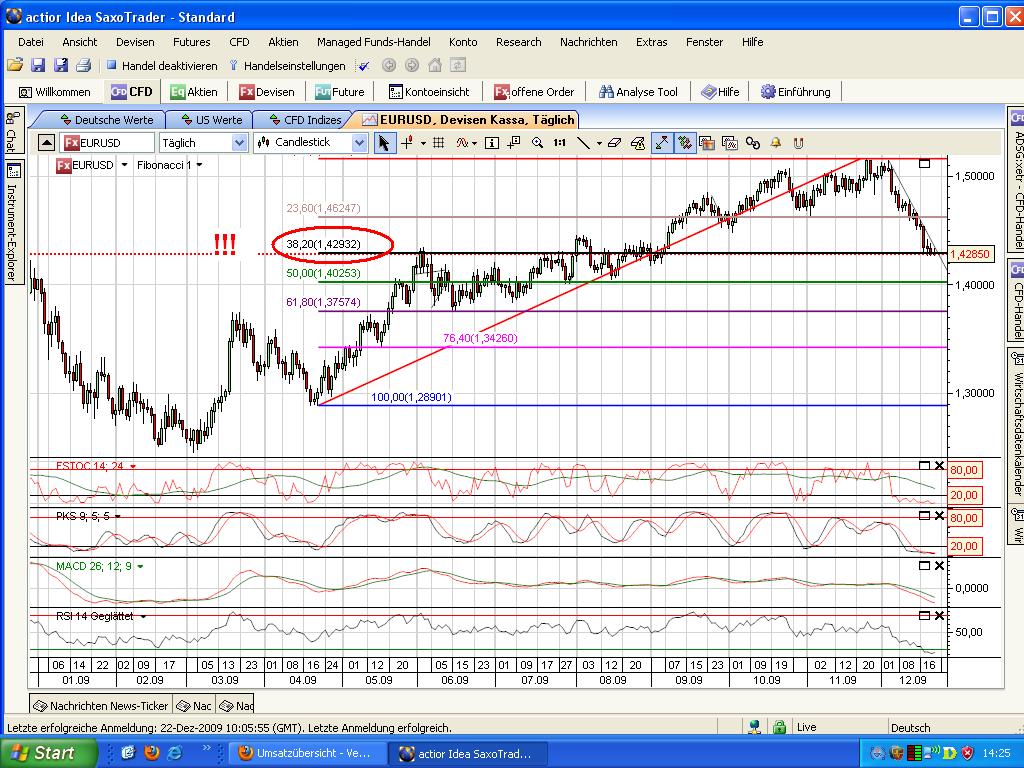Open Handelseinstellungen
The image size is (1024, 768).
294,65
